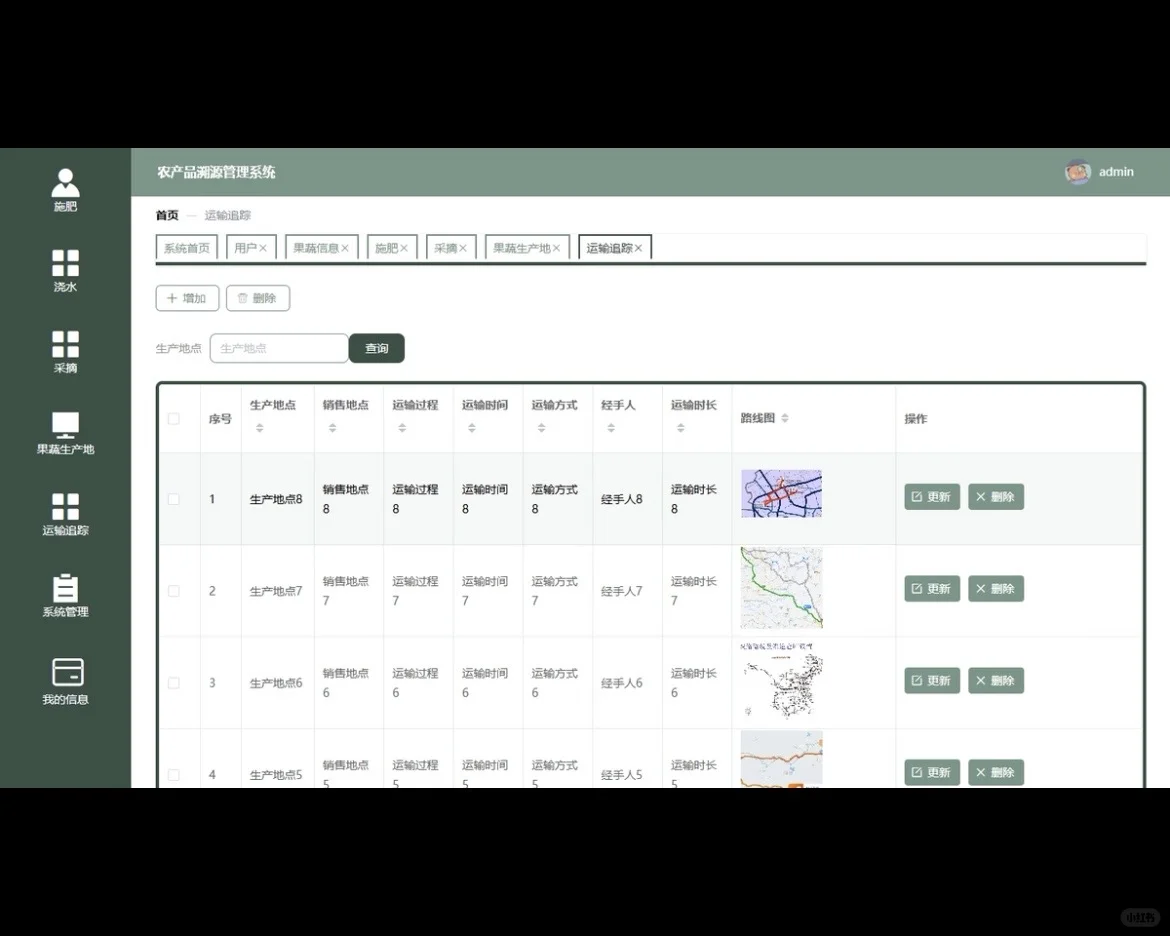Close the 用户 tab
1170x936 pixels.
[263, 248]
